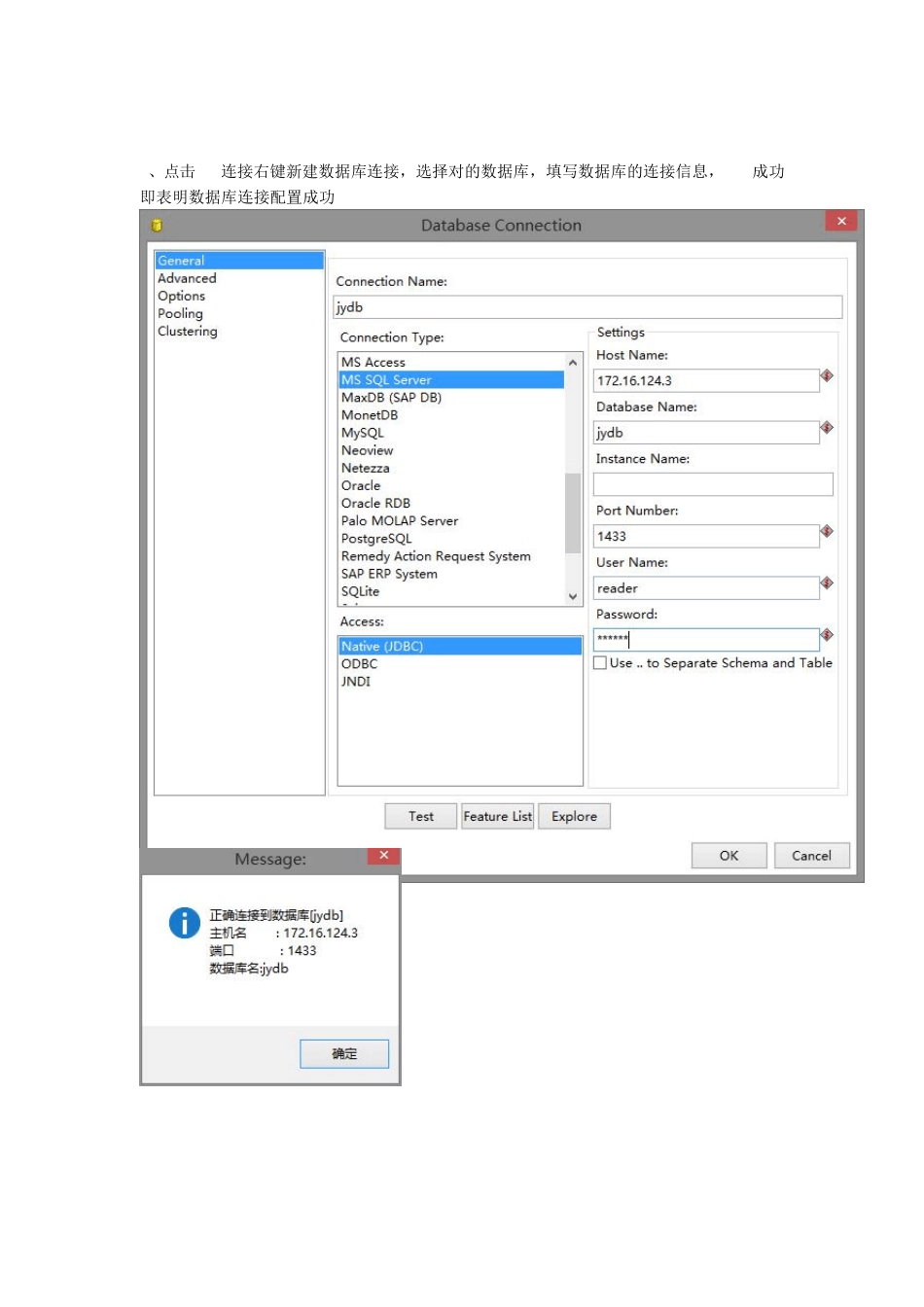Click the variable icon beside Host Name field
Viewport: 924px width, 1307px height.
(827, 375)
